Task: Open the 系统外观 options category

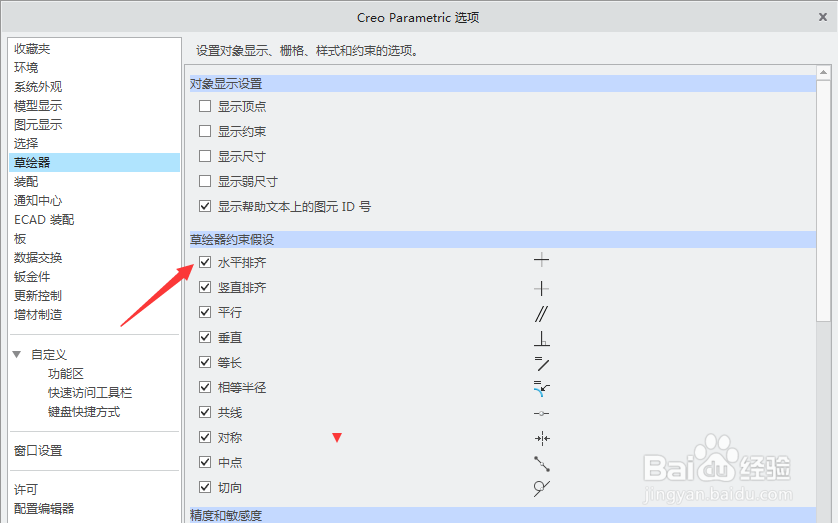Action: (38, 87)
